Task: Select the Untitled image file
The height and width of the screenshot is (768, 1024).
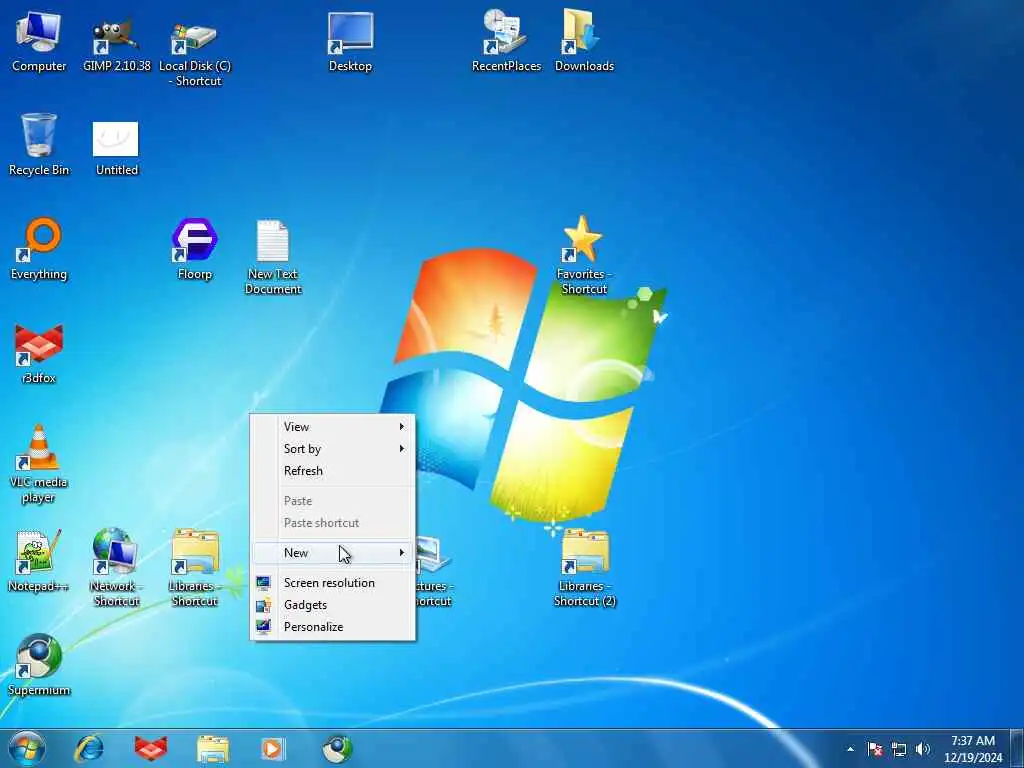Action: 116,147
